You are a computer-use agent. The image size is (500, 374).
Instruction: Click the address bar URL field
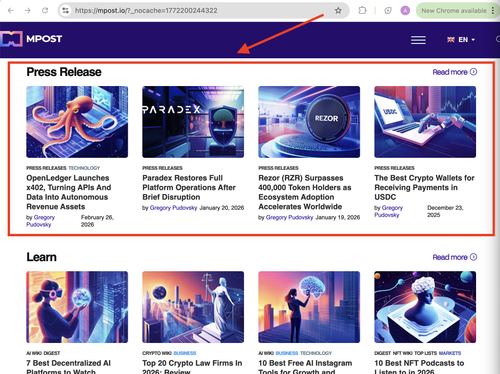click(202, 11)
